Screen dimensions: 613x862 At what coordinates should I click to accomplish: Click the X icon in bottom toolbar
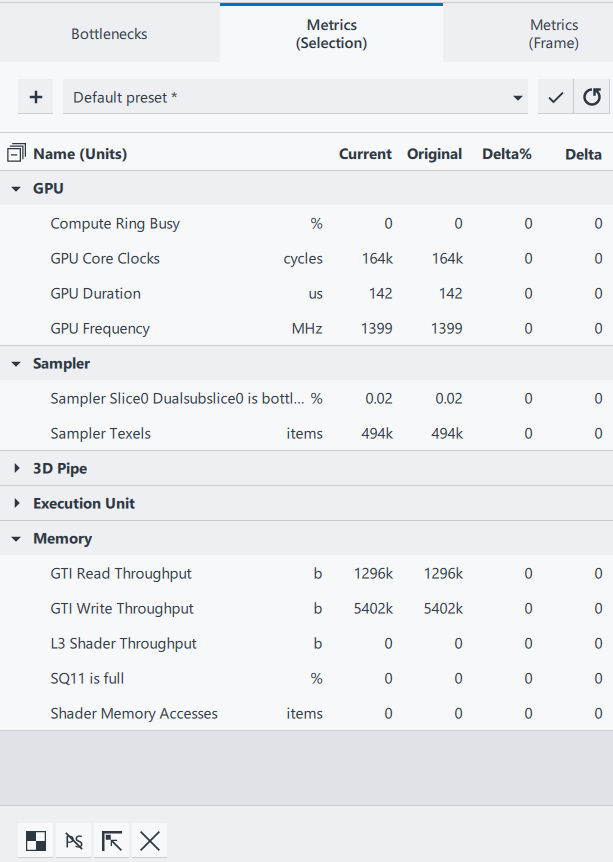[x=150, y=841]
